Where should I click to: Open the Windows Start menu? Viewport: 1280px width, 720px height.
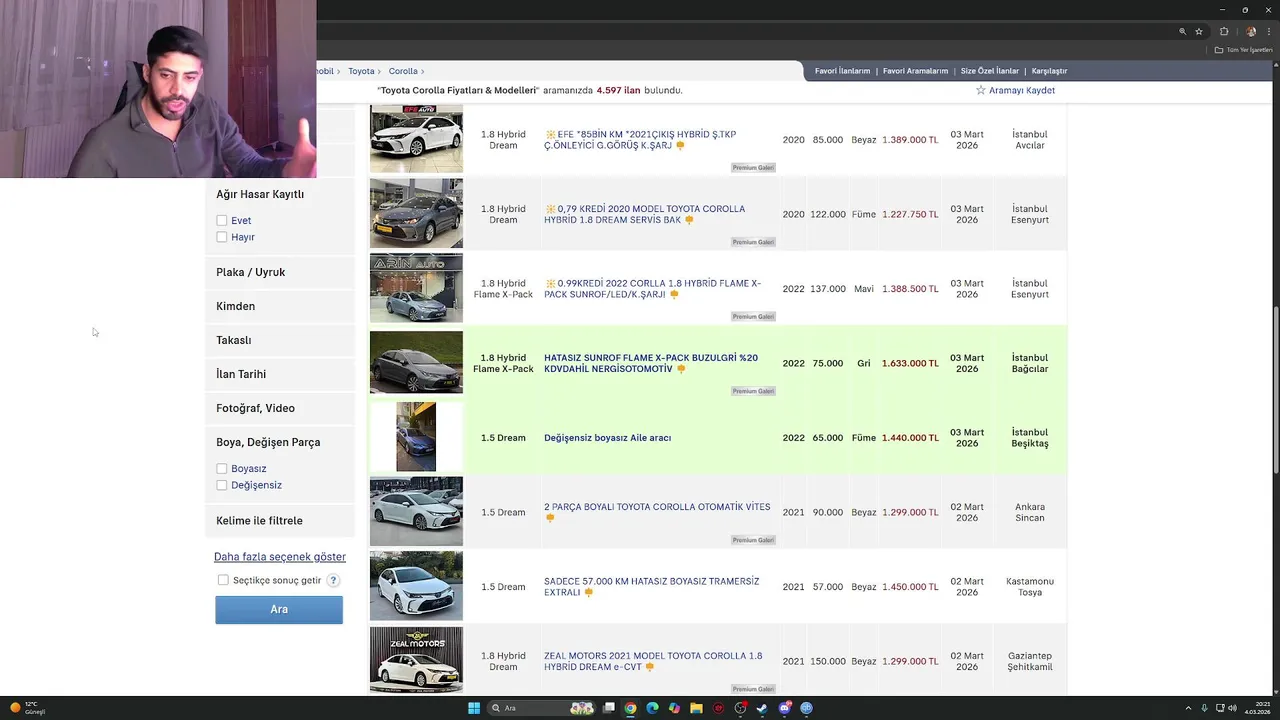(474, 708)
